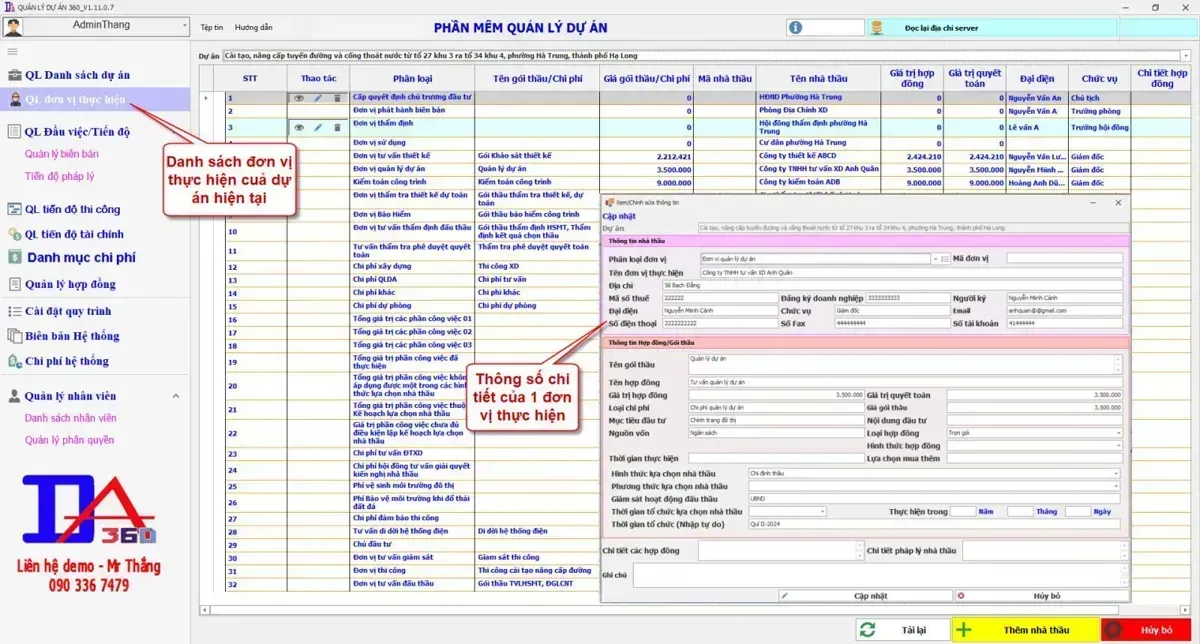
Task: Open QL Đầu việc/Tiến độ section
Action: click(x=77, y=132)
